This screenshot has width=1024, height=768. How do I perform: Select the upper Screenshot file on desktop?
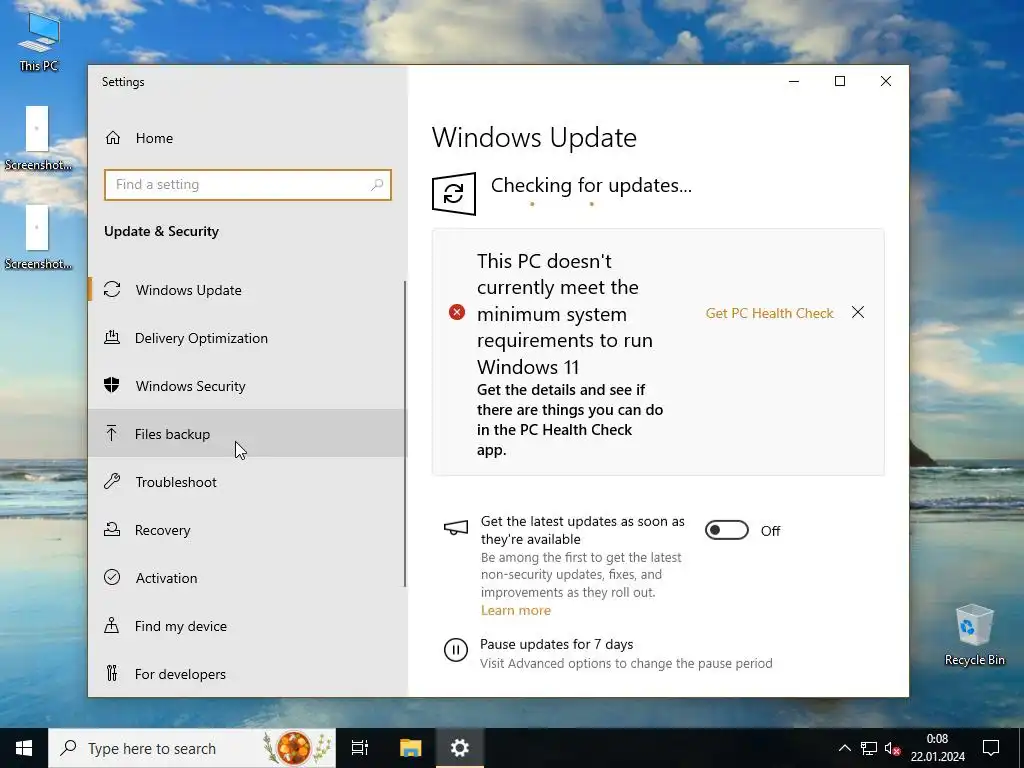[x=38, y=138]
